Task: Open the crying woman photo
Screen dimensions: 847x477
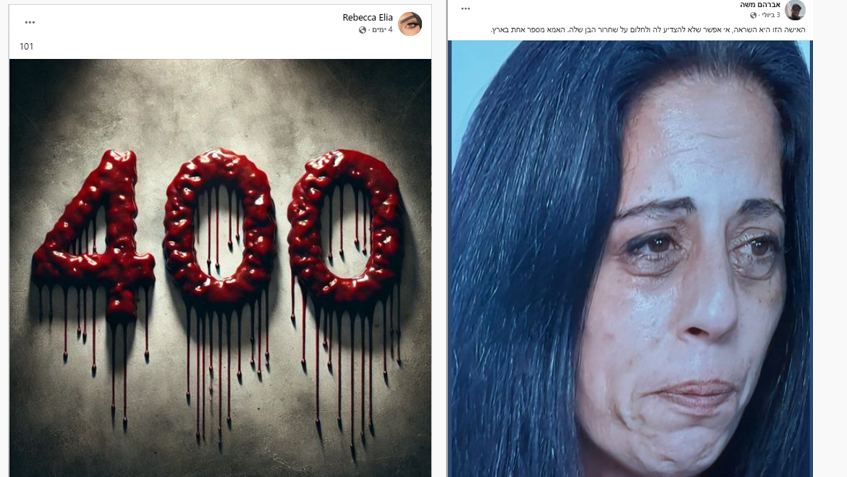Action: [x=630, y=259]
